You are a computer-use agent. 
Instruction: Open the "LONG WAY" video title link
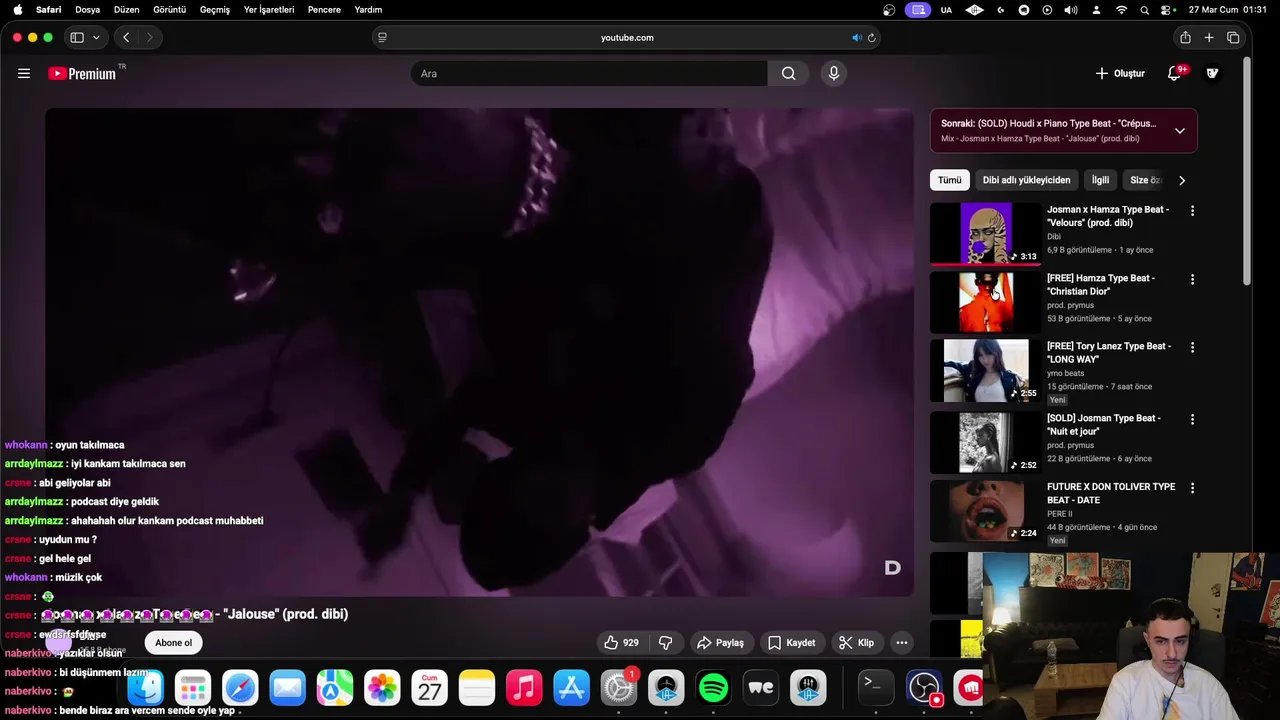tap(1109, 352)
